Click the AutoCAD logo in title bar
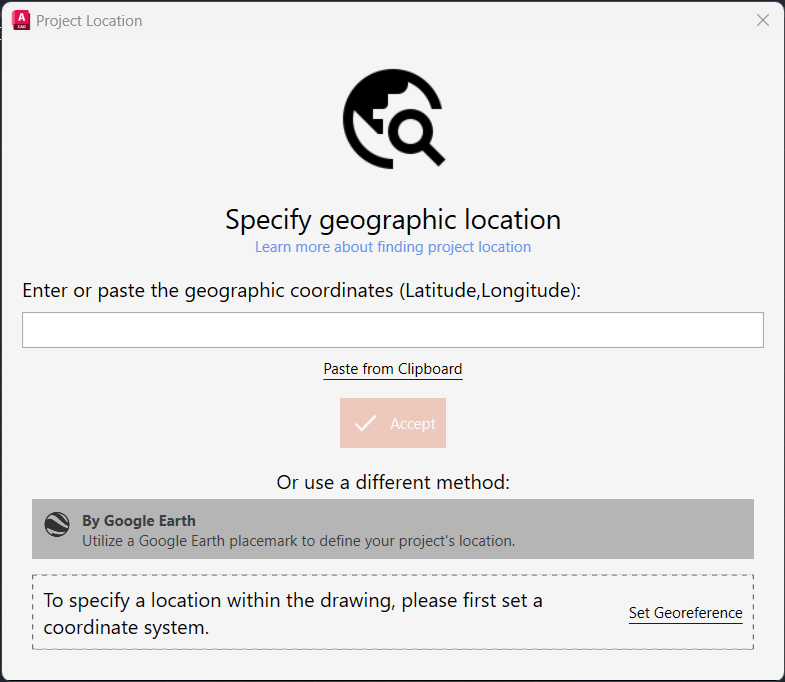Screen dimensions: 785x682 tap(21, 21)
